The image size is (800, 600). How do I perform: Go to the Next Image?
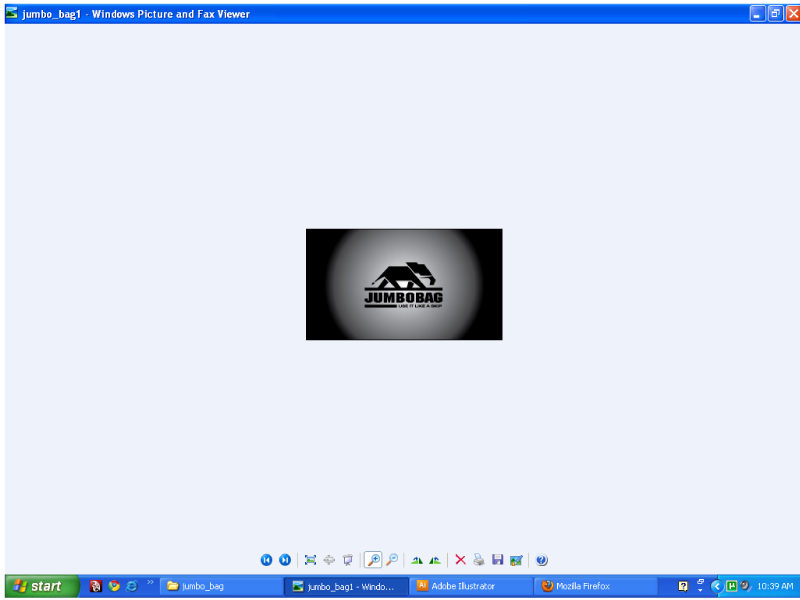pos(285,560)
